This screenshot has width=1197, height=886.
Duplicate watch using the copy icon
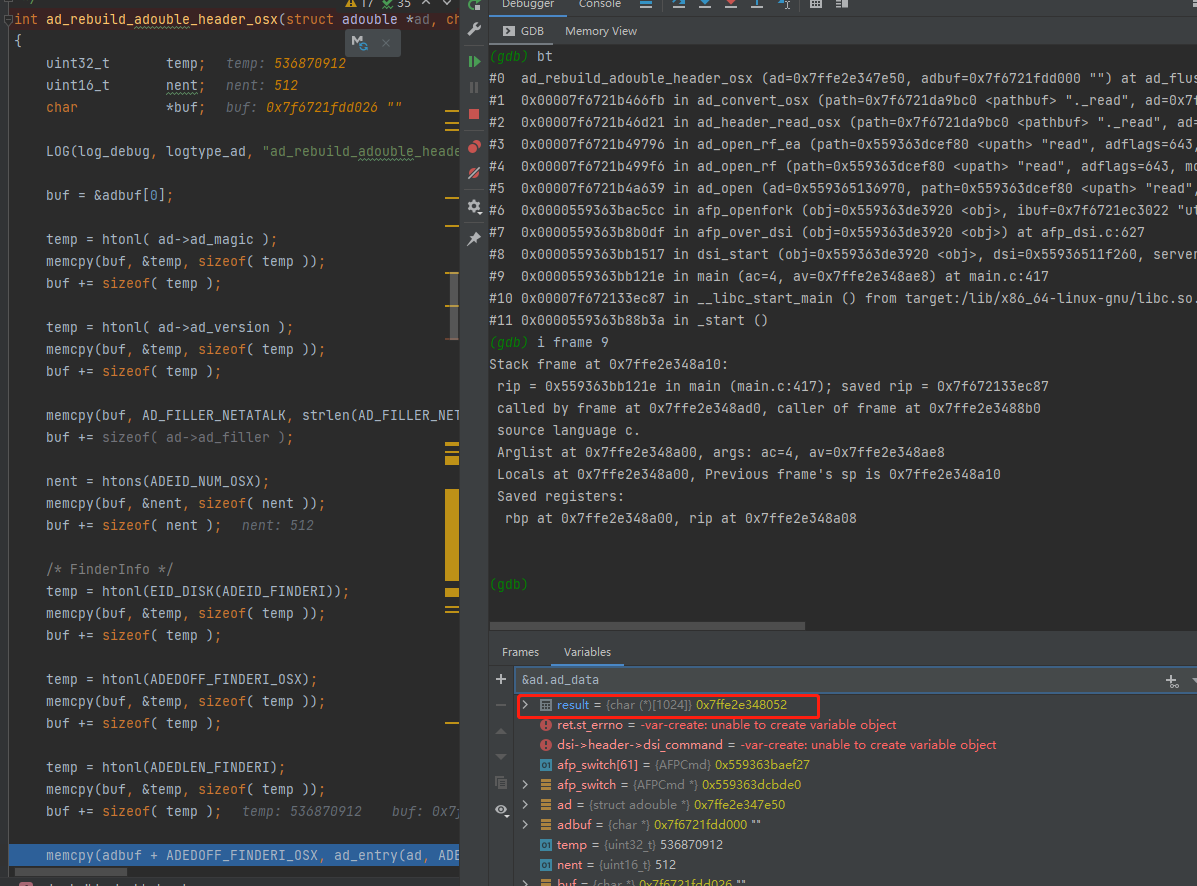[x=501, y=783]
